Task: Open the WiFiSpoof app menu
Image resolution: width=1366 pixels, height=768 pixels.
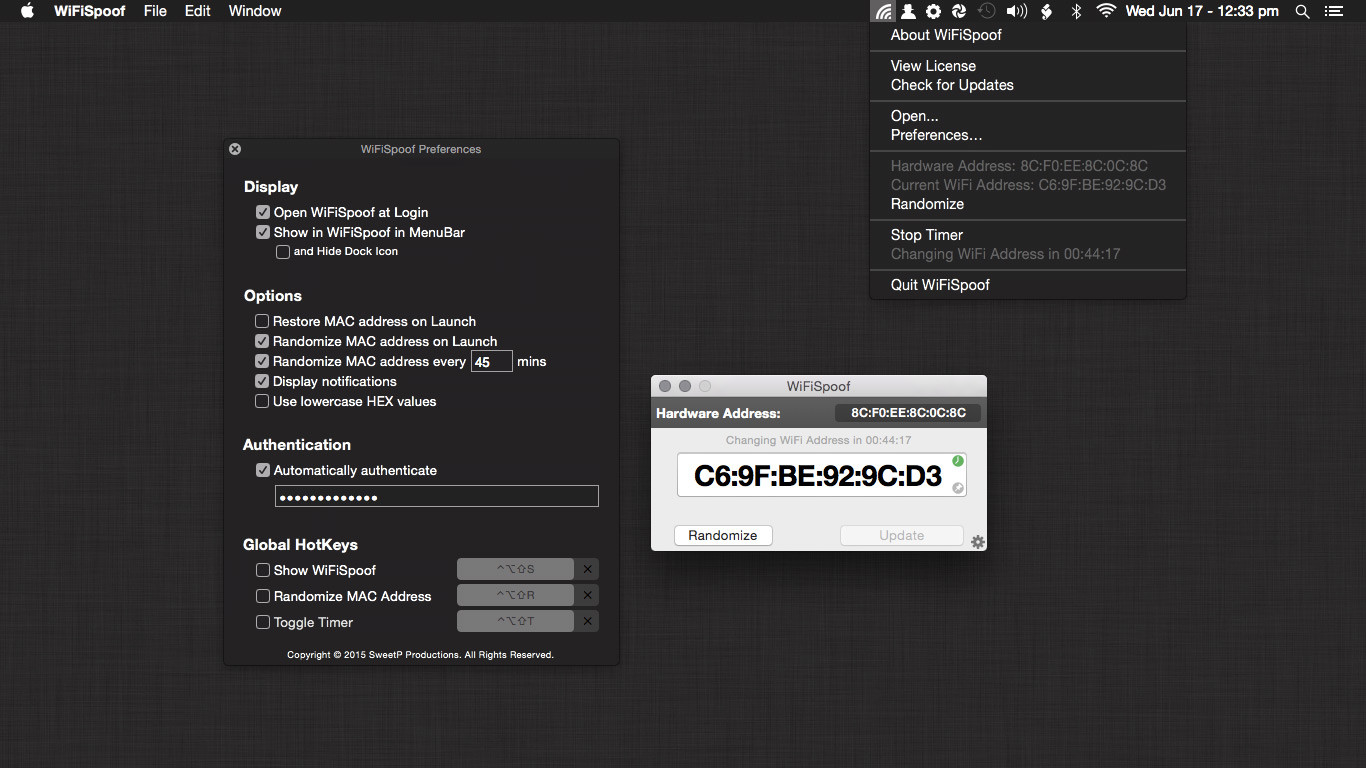Action: click(90, 11)
